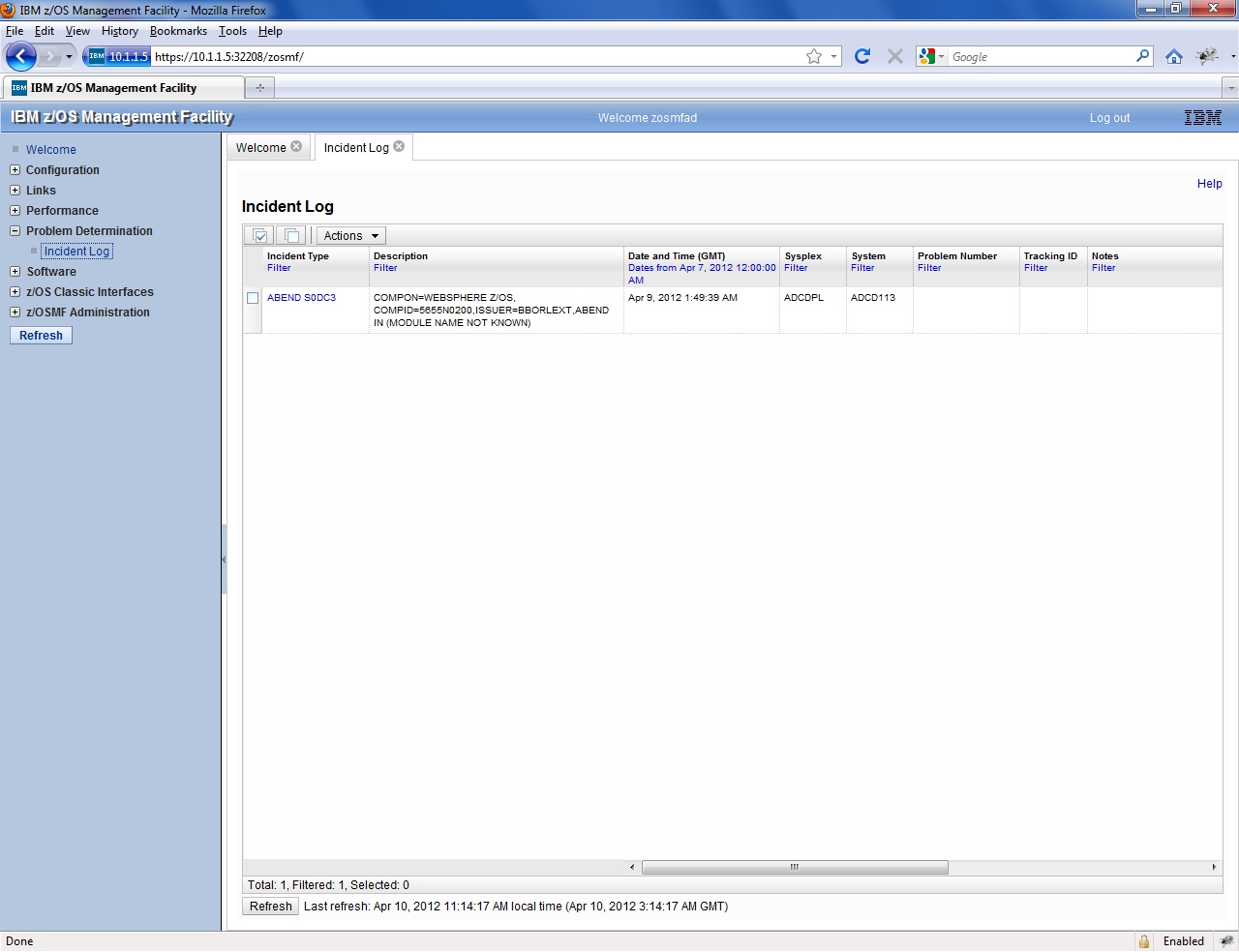Image resolution: width=1239 pixels, height=952 pixels.
Task: Click the IBM logo in header
Action: coord(1202,118)
